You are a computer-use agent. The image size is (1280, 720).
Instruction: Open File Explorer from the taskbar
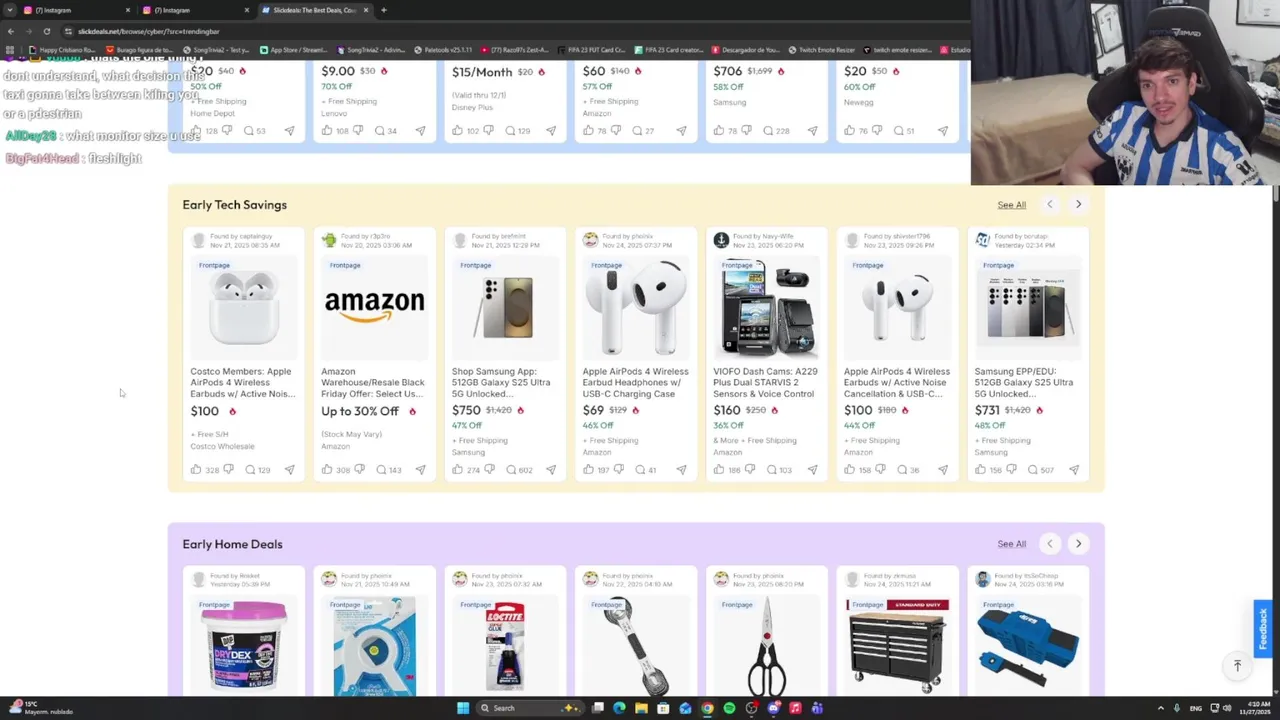(641, 708)
